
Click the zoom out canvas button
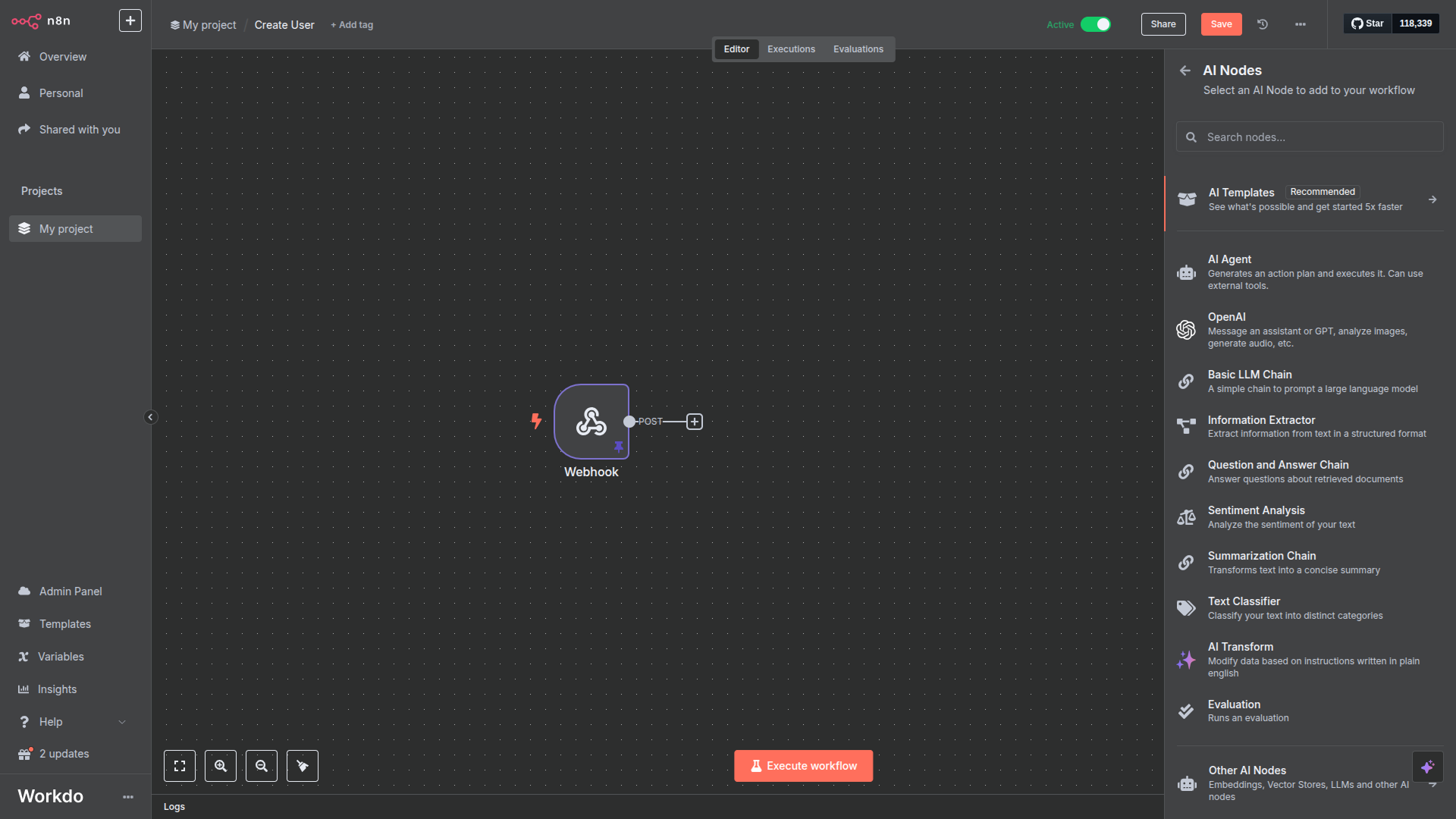(262, 766)
